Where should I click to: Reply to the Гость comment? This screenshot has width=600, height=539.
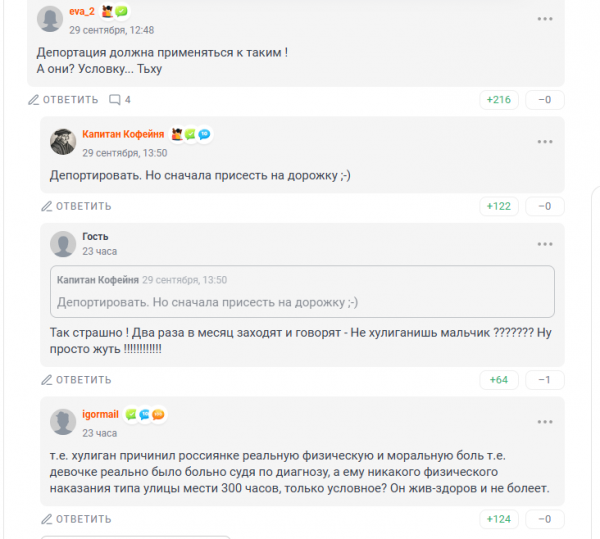[x=76, y=380]
